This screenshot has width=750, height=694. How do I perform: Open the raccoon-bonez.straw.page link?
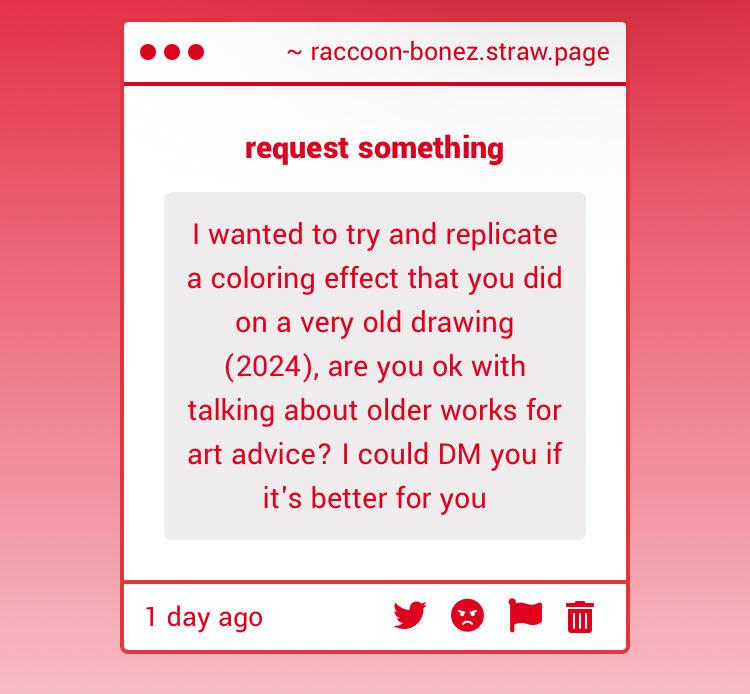[459, 52]
